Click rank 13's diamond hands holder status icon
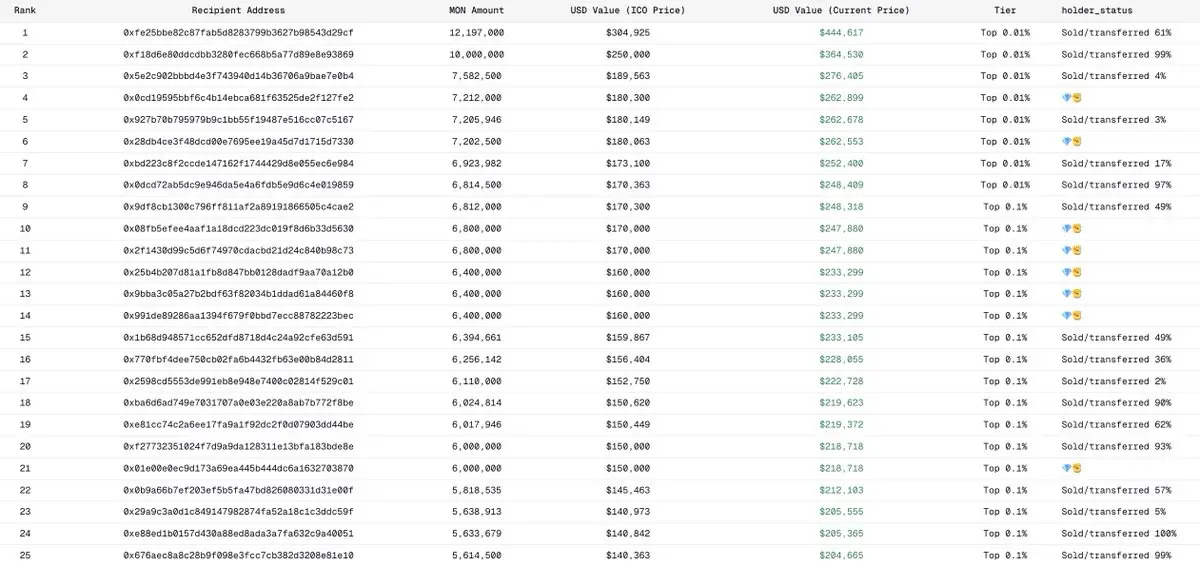 point(1071,294)
